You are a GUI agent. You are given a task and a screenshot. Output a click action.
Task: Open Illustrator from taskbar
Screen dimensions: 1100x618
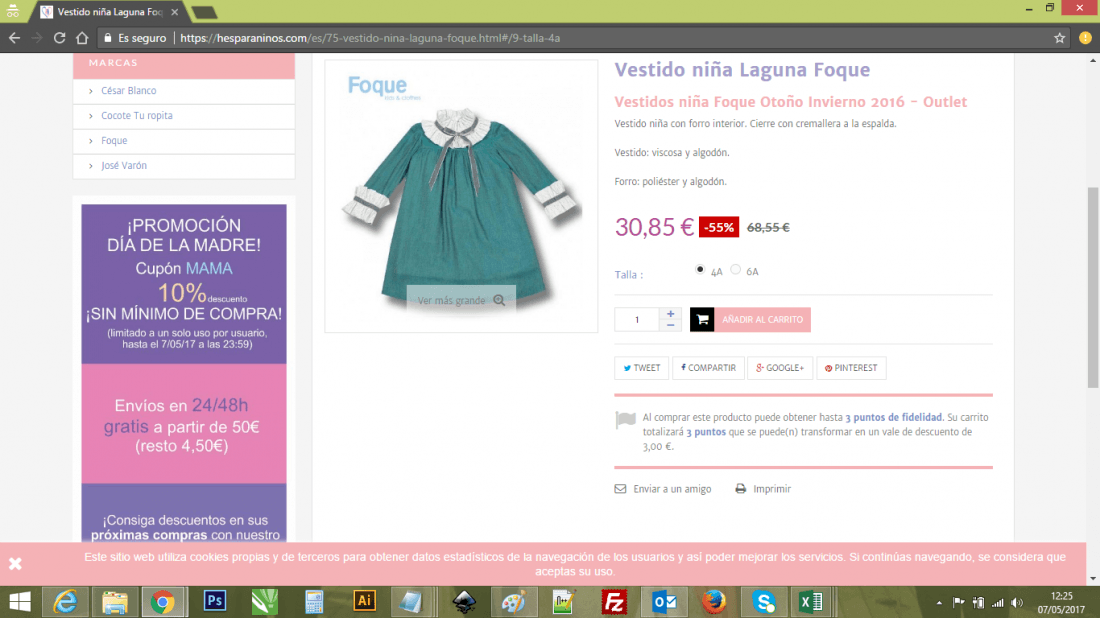[364, 602]
